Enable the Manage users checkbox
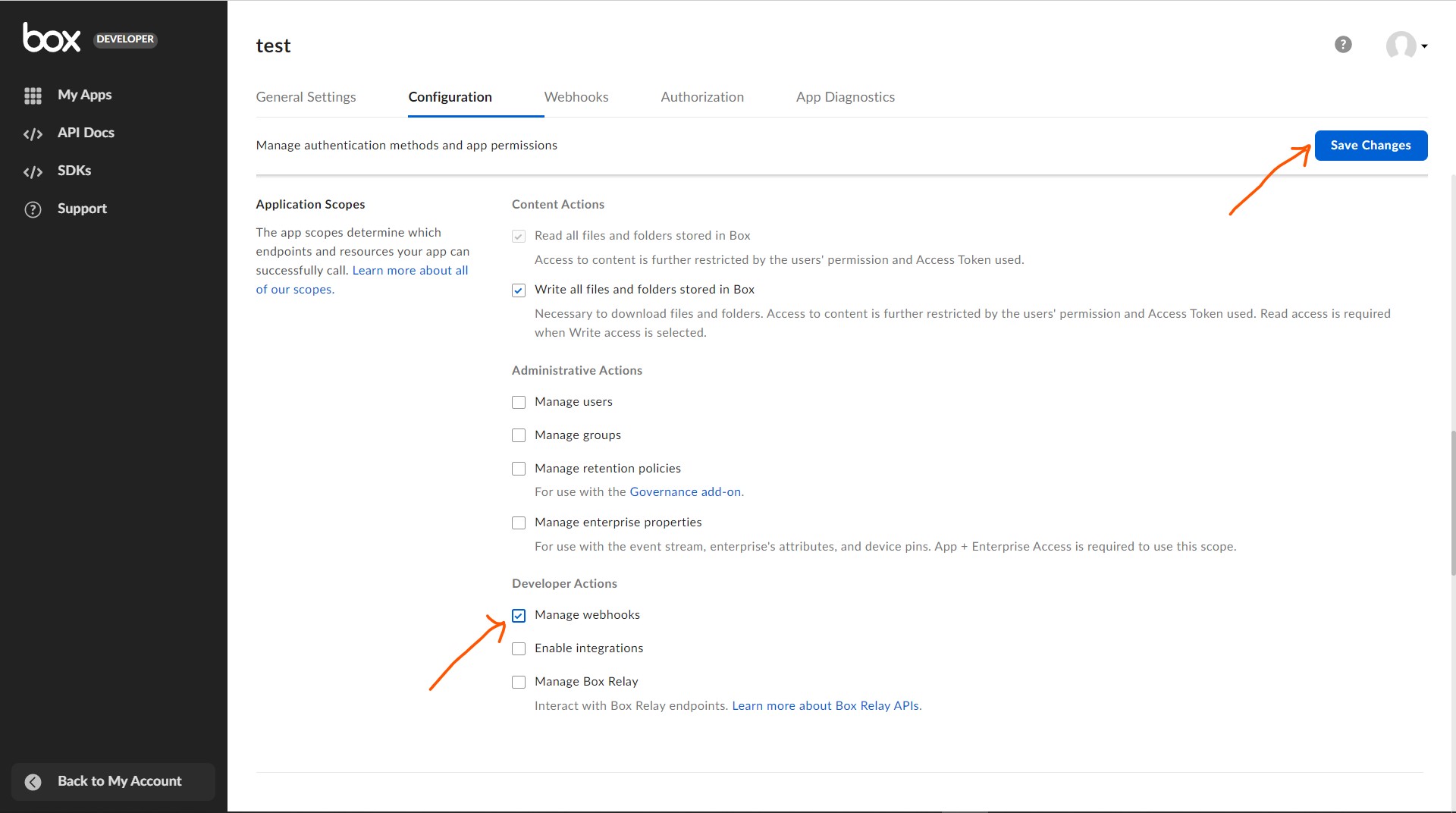Image resolution: width=1456 pixels, height=813 pixels. click(519, 403)
